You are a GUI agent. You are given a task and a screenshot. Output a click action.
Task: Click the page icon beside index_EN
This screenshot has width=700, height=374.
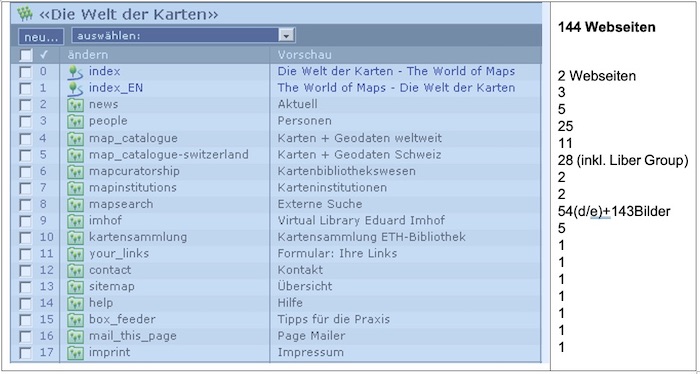(x=75, y=88)
